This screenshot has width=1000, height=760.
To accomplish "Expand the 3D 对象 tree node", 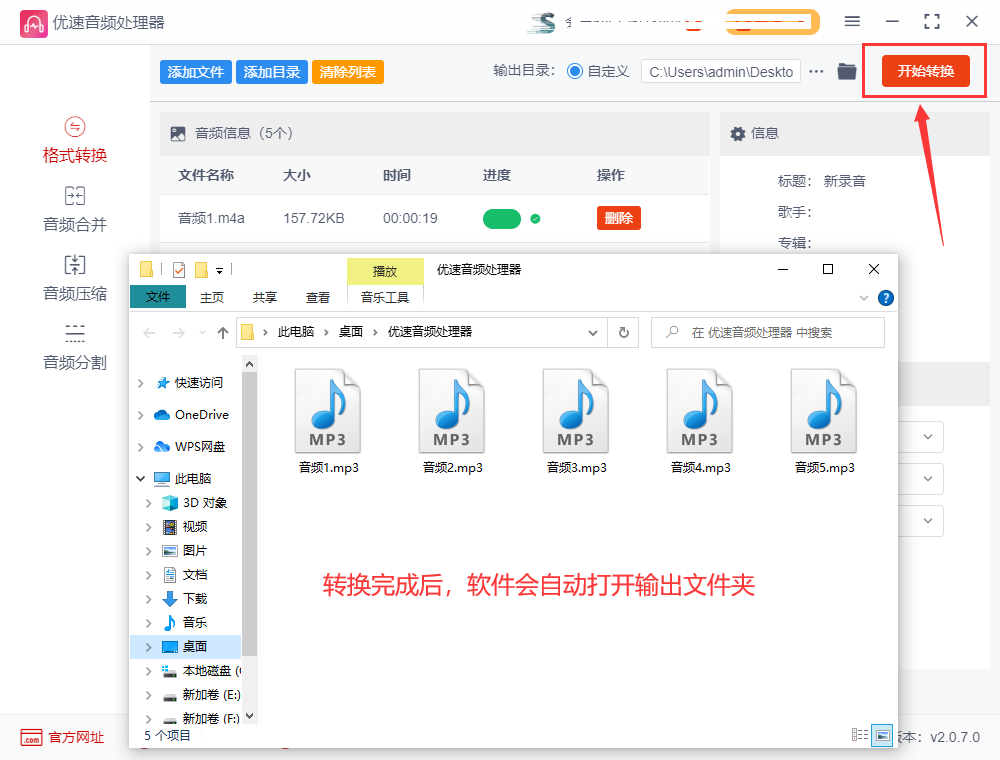I will (149, 503).
